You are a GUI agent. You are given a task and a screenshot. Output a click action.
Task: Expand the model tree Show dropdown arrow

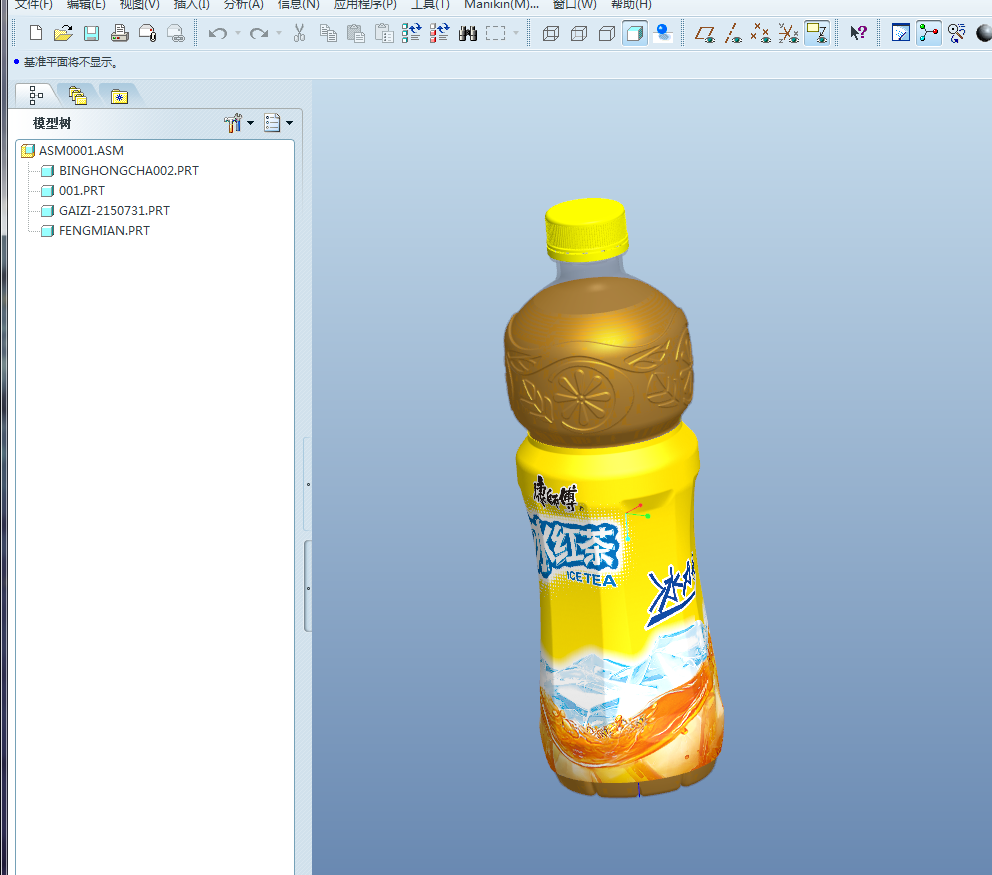click(251, 123)
